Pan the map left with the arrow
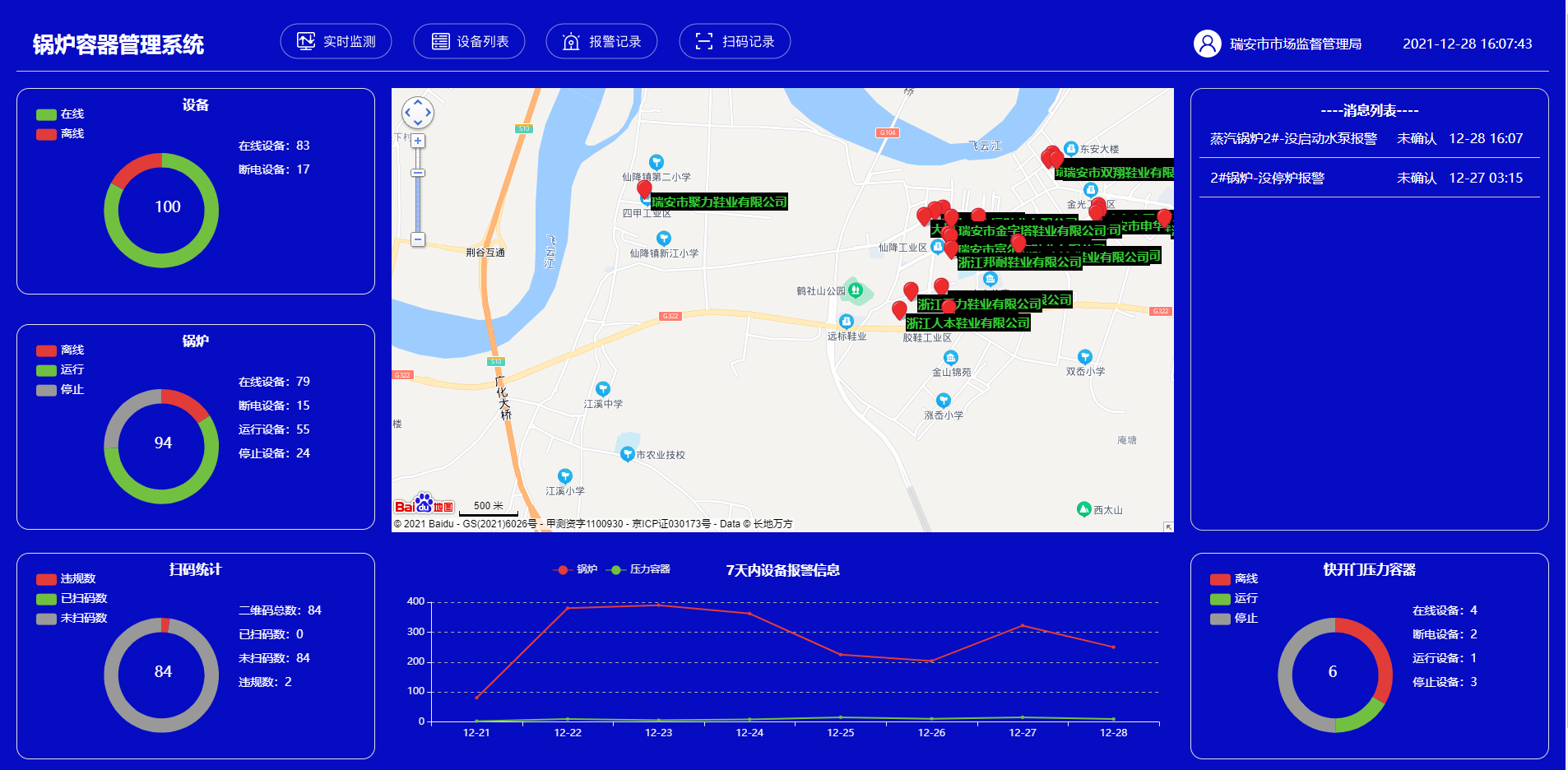The height and width of the screenshot is (770, 1568). coord(407,113)
